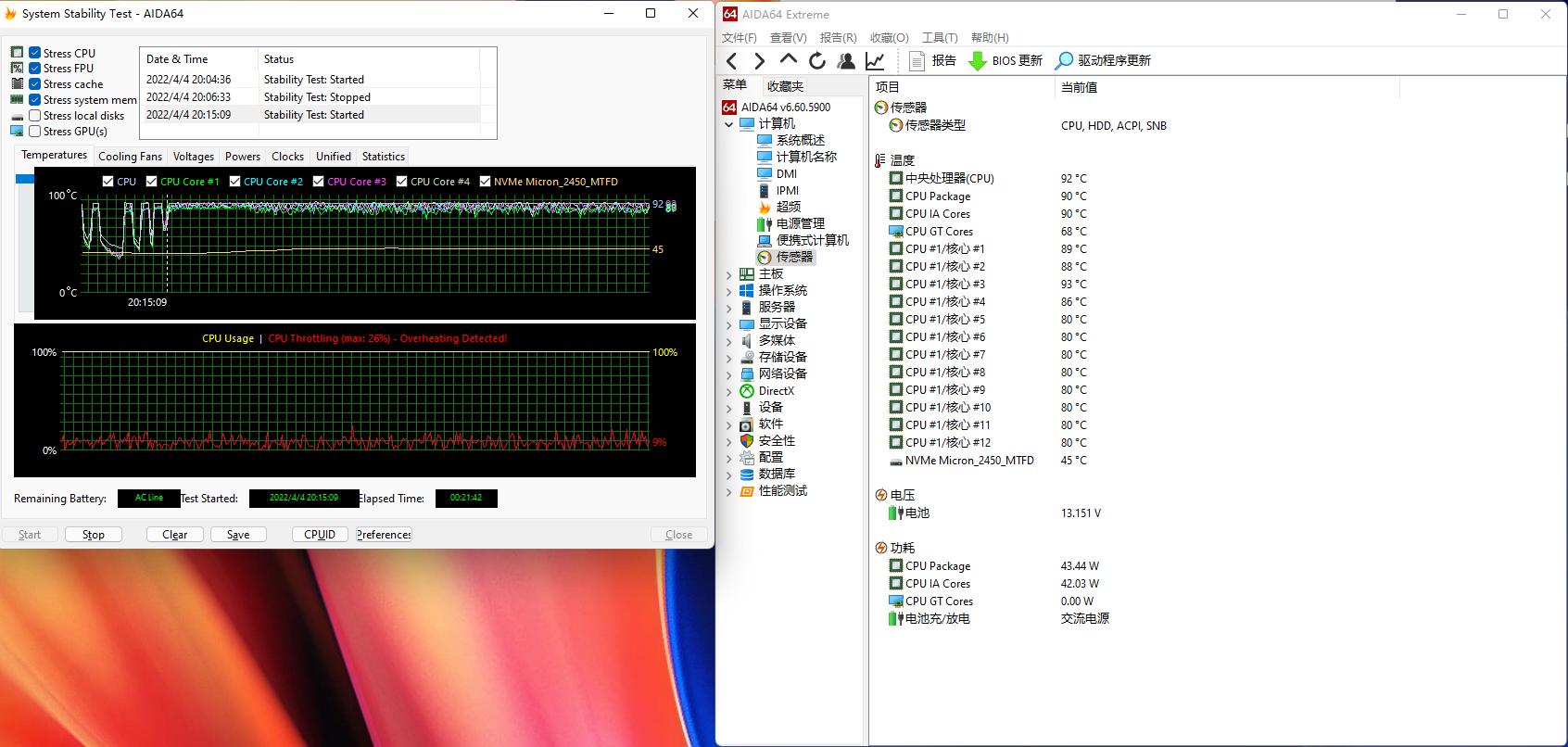Collapse the 计算机 tree node
This screenshot has width=1568, height=747.
click(x=729, y=124)
